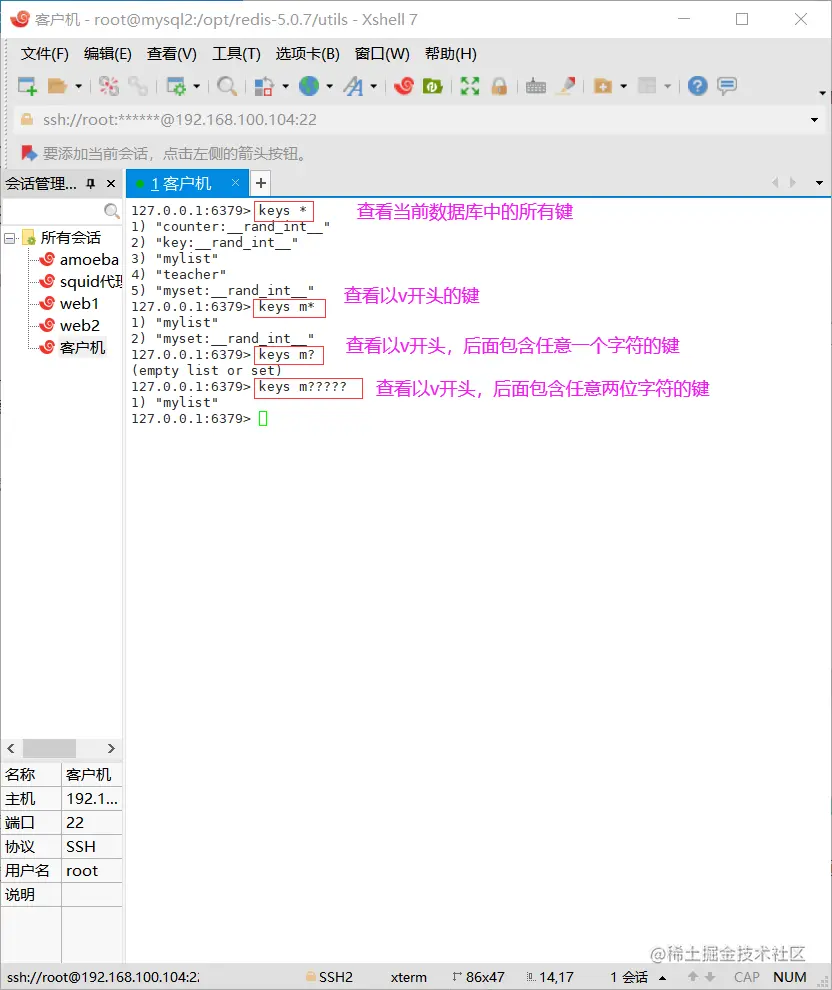The image size is (832, 990).
Task: Open the tab list dropdown arrow
Action: [819, 183]
